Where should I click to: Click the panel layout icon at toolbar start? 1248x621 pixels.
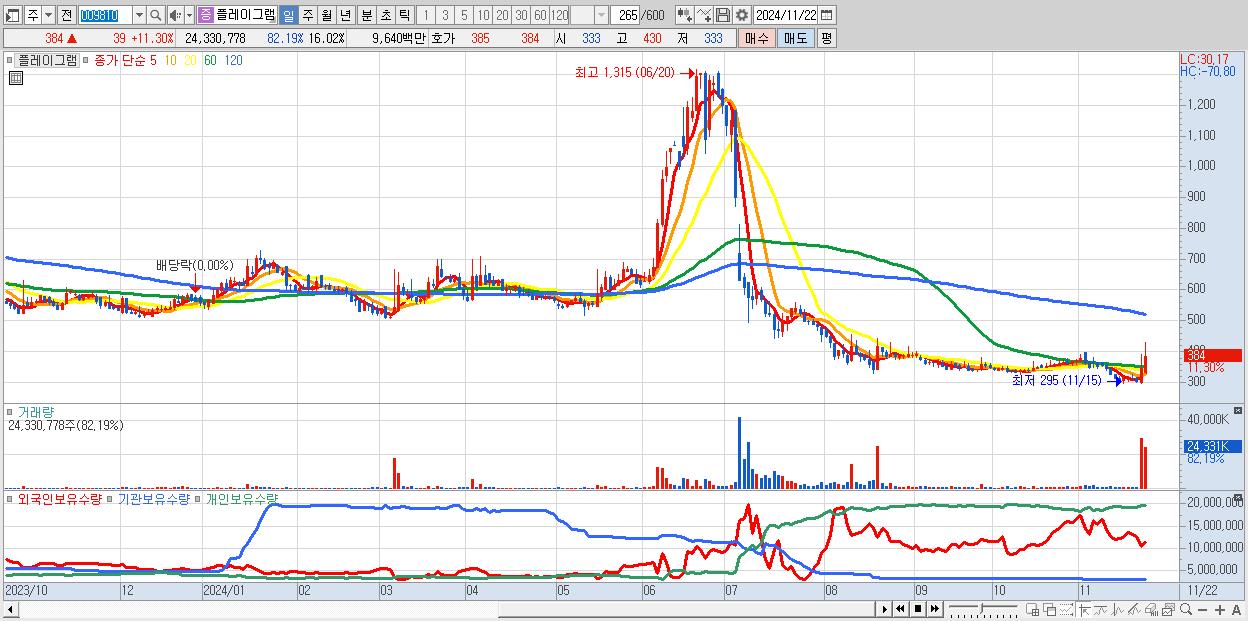(x=13, y=15)
